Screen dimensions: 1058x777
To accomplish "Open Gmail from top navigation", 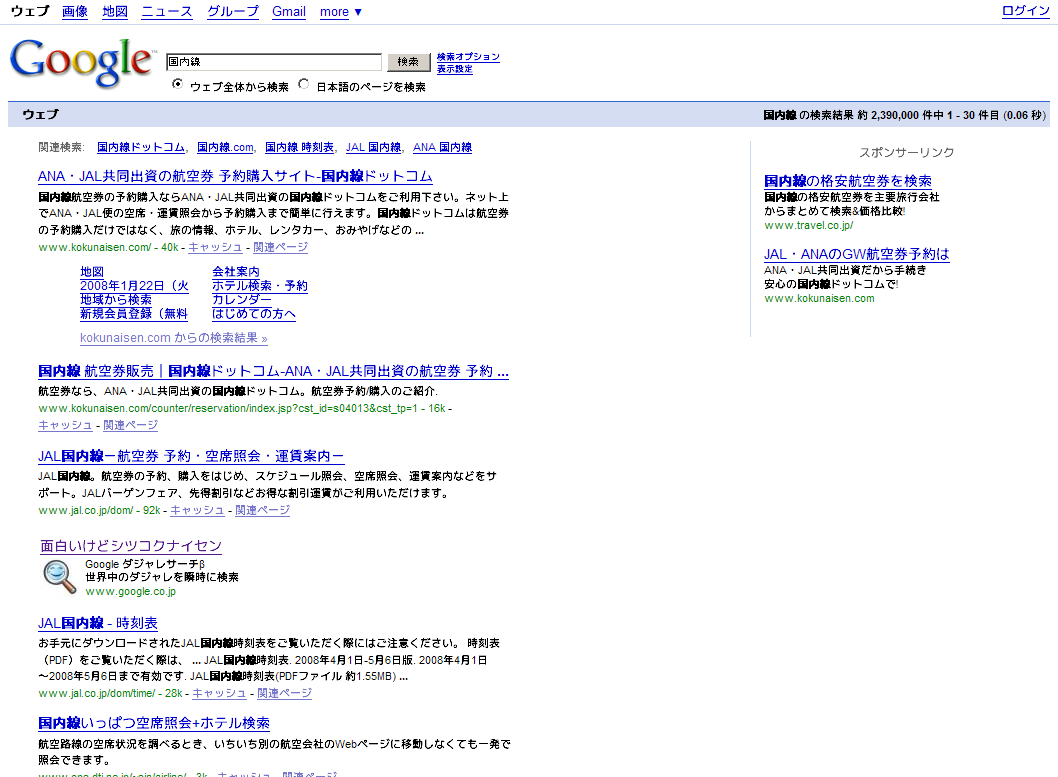I will 289,12.
